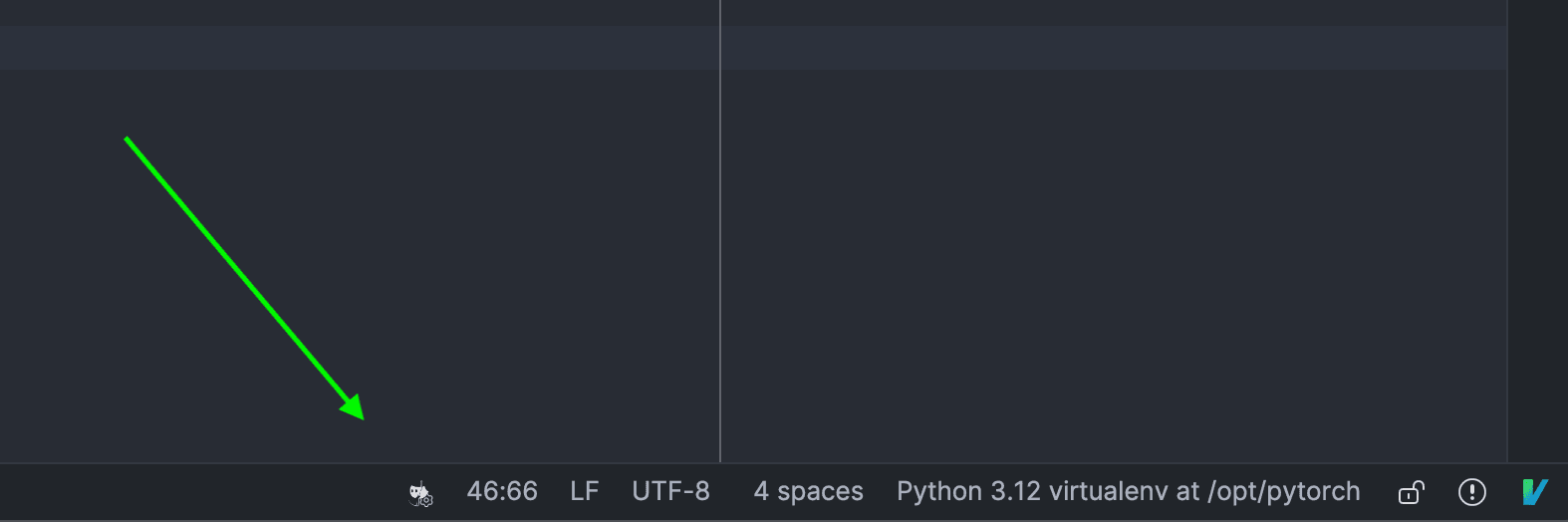Viewport: 1568px width, 522px height.
Task: Open the exclamation circle problems indicator
Action: click(x=1471, y=492)
